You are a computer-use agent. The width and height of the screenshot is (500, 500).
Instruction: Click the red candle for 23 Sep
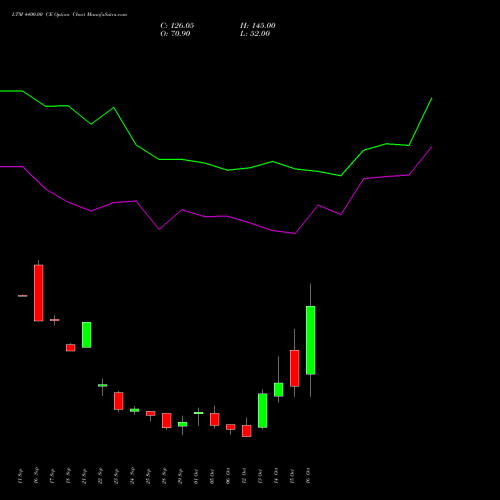(x=119, y=401)
